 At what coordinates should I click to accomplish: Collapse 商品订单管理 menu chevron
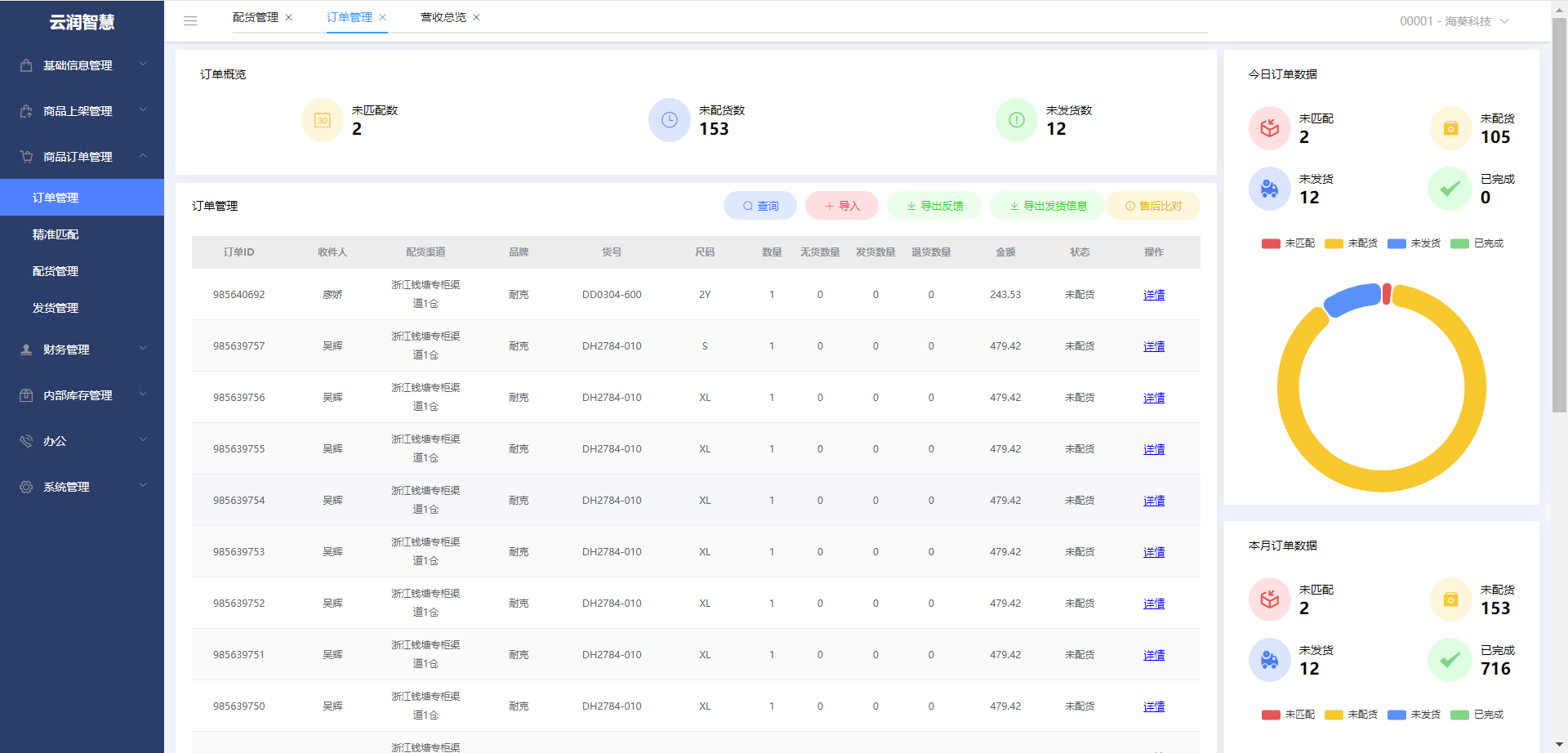[x=143, y=155]
